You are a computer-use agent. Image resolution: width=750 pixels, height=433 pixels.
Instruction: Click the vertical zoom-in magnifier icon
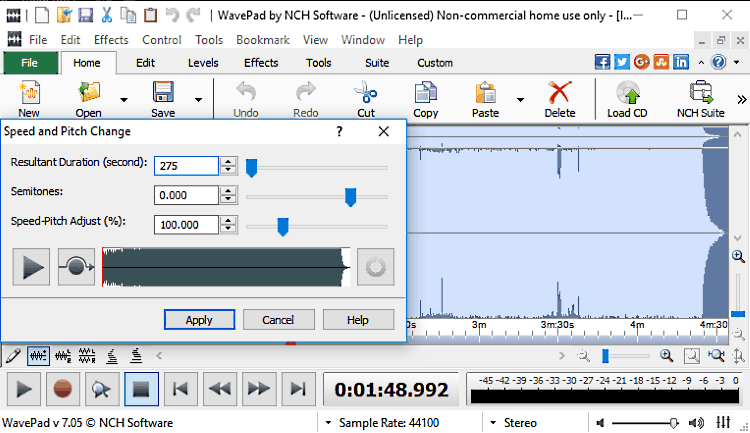tap(738, 257)
